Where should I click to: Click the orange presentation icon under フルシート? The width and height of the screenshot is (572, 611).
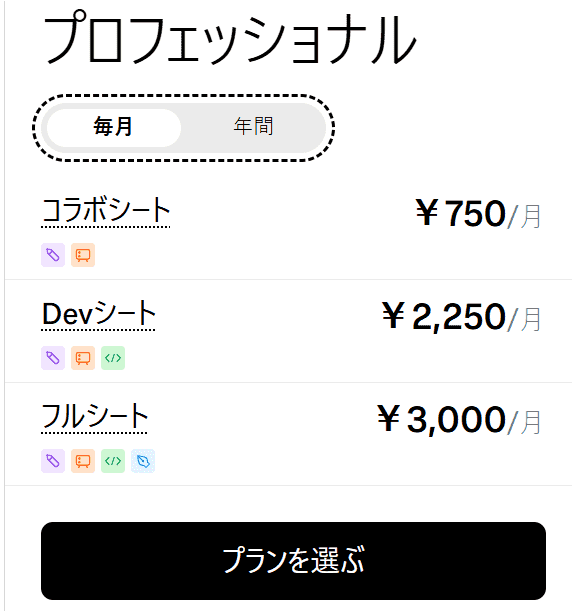pos(83,461)
